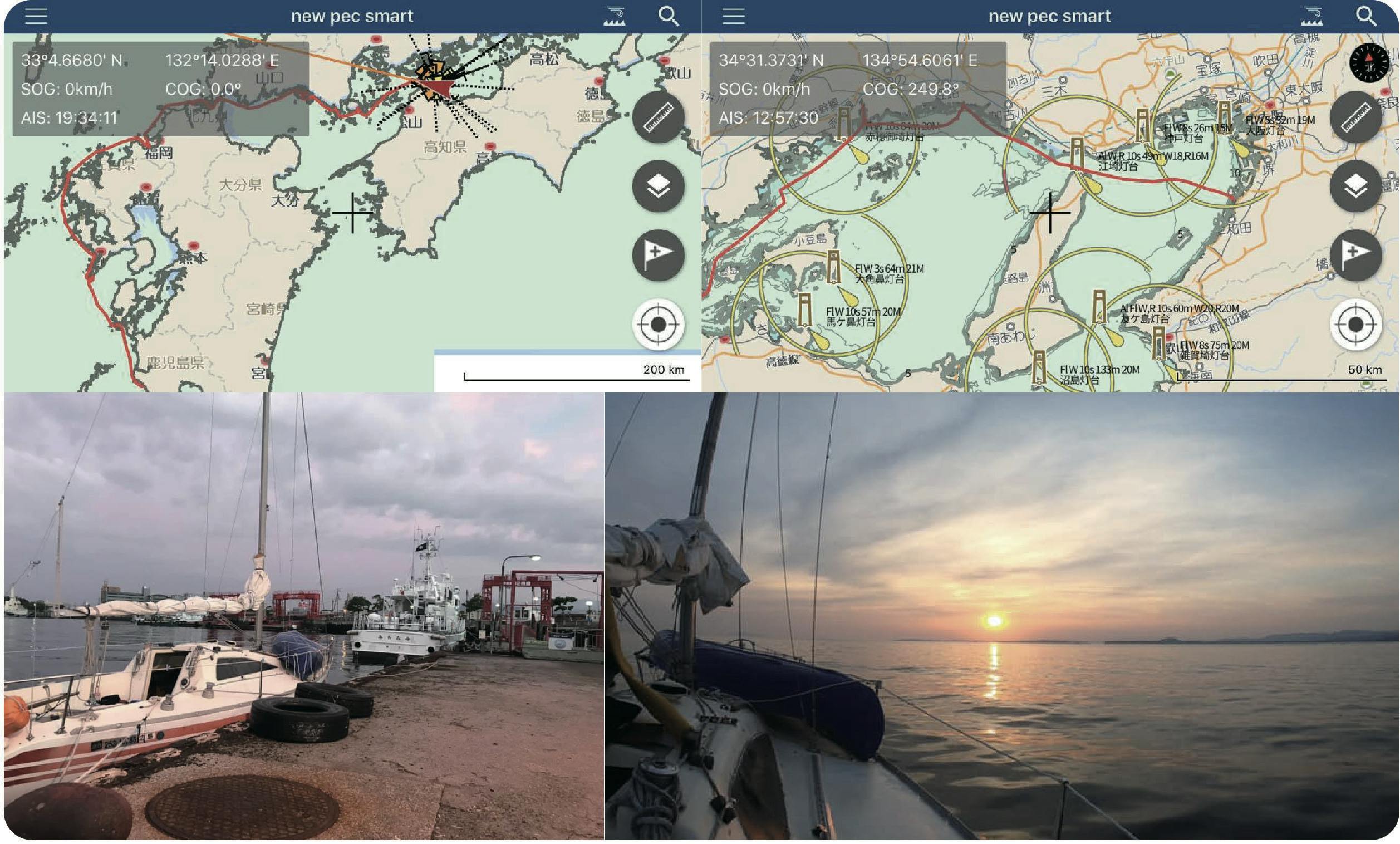Viewport: 1400px width, 844px height.
Task: Click the 高知県 label on left map
Action: click(445, 146)
